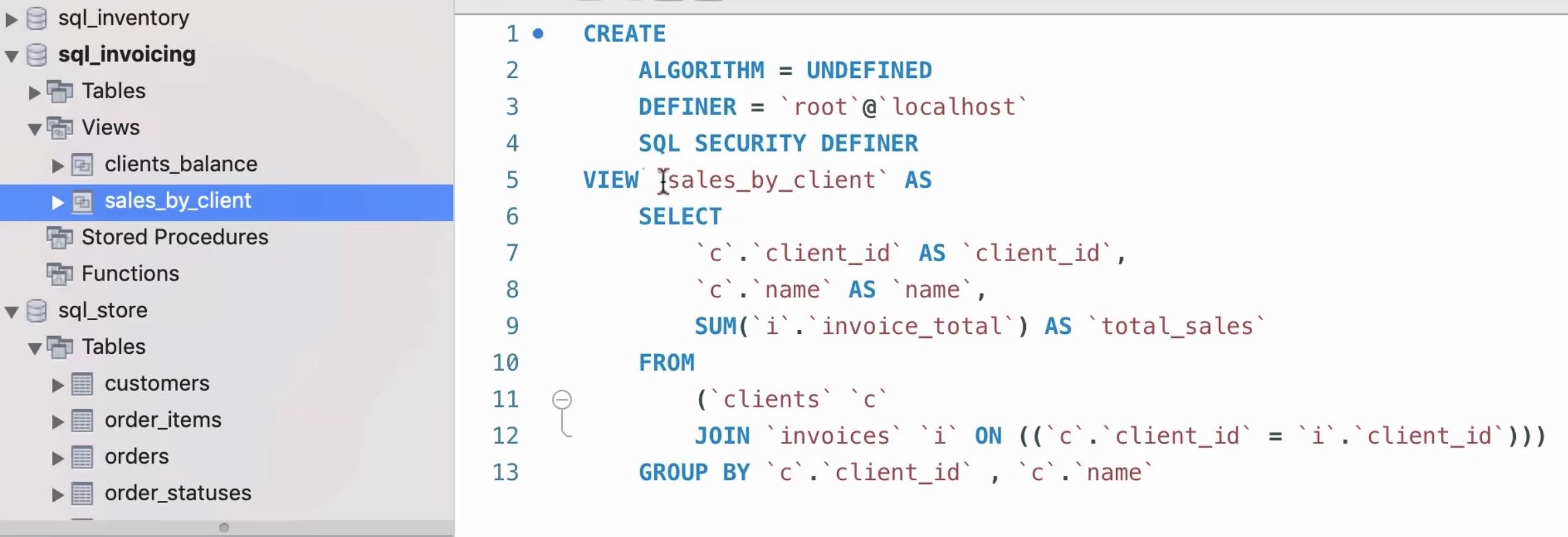
Task: Select the Functions label
Action: click(x=130, y=274)
